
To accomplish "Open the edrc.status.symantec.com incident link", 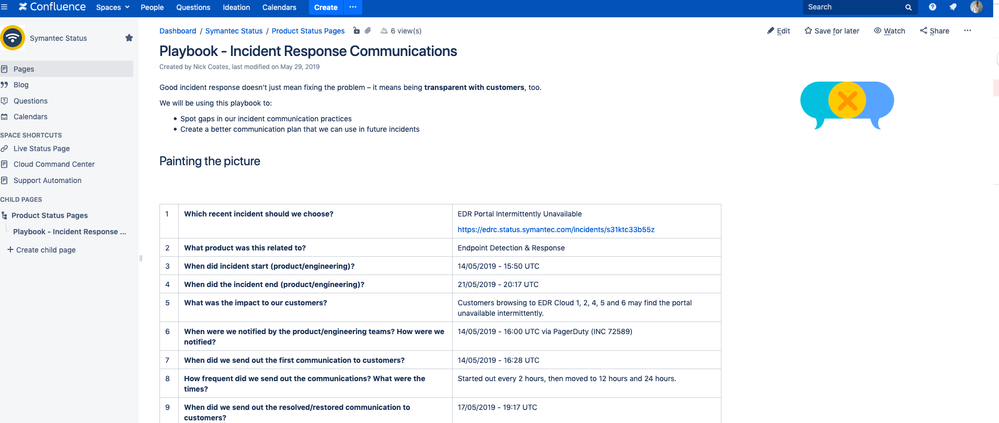I will (556, 229).
